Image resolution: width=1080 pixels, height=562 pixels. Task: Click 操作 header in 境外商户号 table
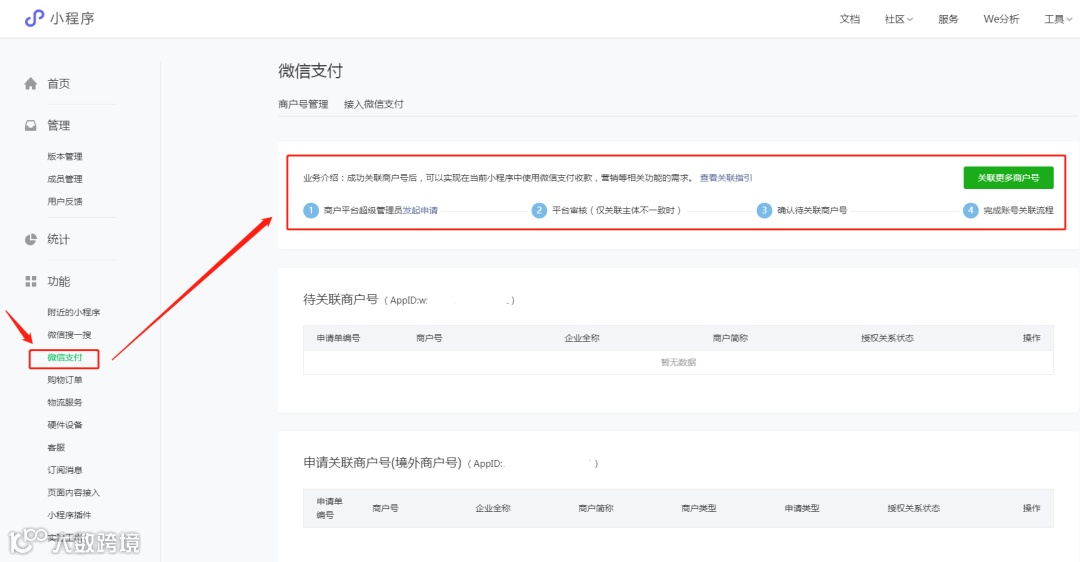[1031, 508]
